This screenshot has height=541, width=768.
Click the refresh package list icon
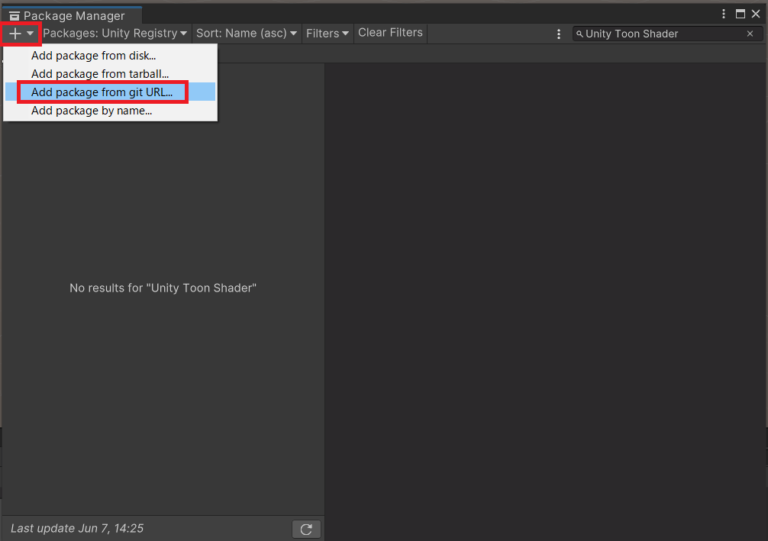(306, 529)
